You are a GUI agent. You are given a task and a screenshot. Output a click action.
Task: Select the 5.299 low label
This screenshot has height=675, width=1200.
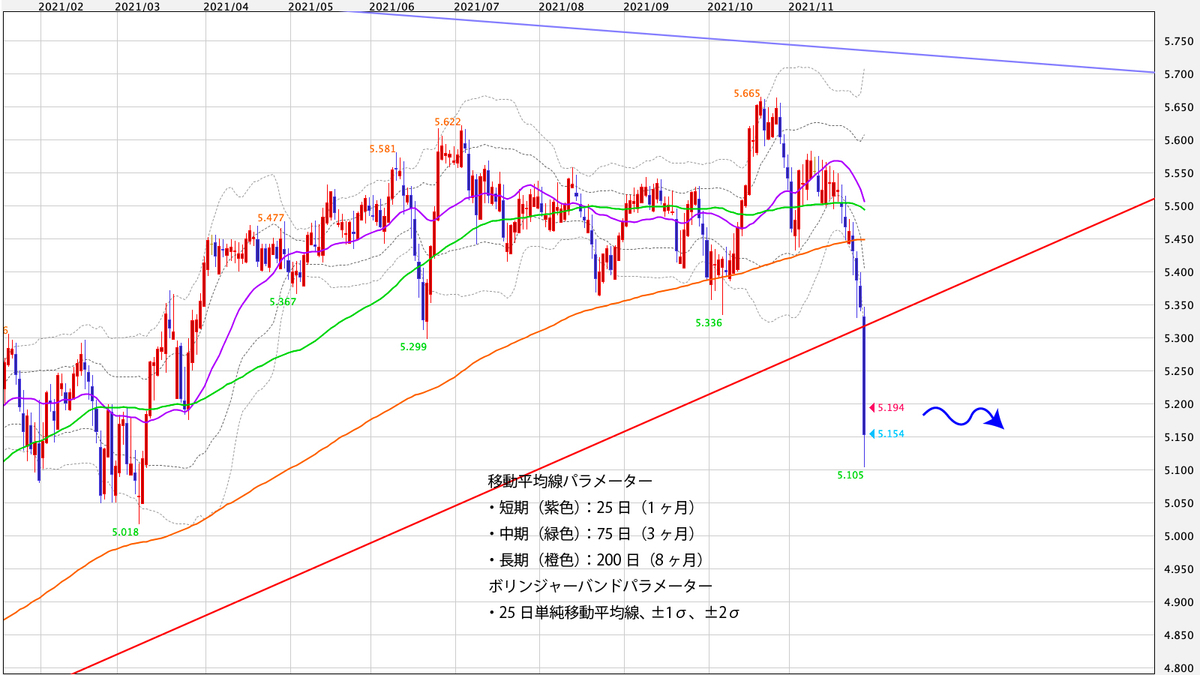click(413, 346)
